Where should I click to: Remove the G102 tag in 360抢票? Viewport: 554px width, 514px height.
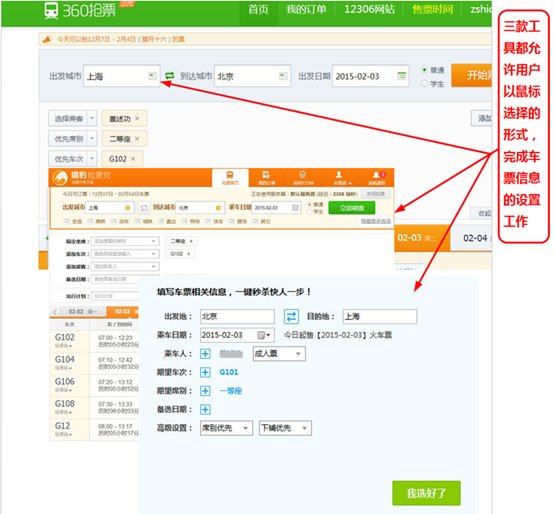coord(133,159)
